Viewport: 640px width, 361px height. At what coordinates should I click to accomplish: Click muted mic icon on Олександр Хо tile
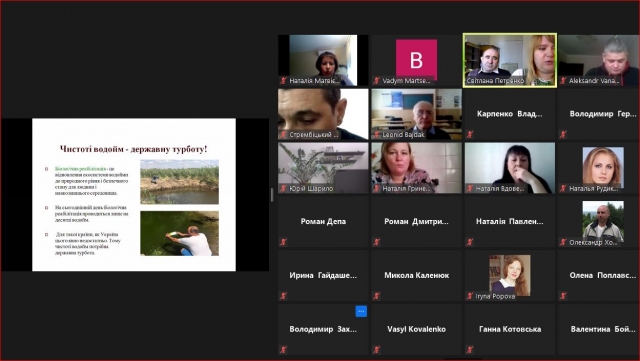(563, 242)
